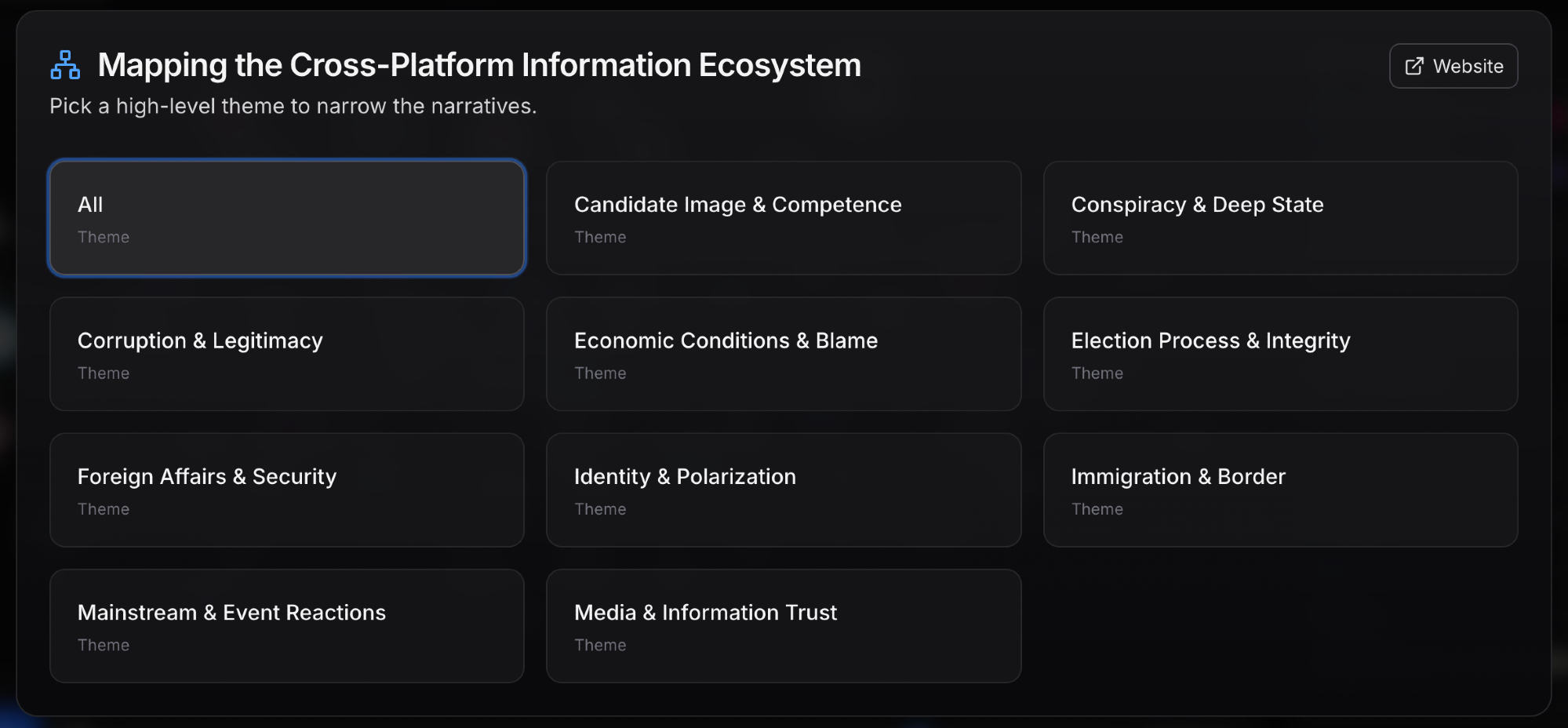Click the network diagram icon beside the title
Image resolution: width=1568 pixels, height=728 pixels.
click(65, 65)
